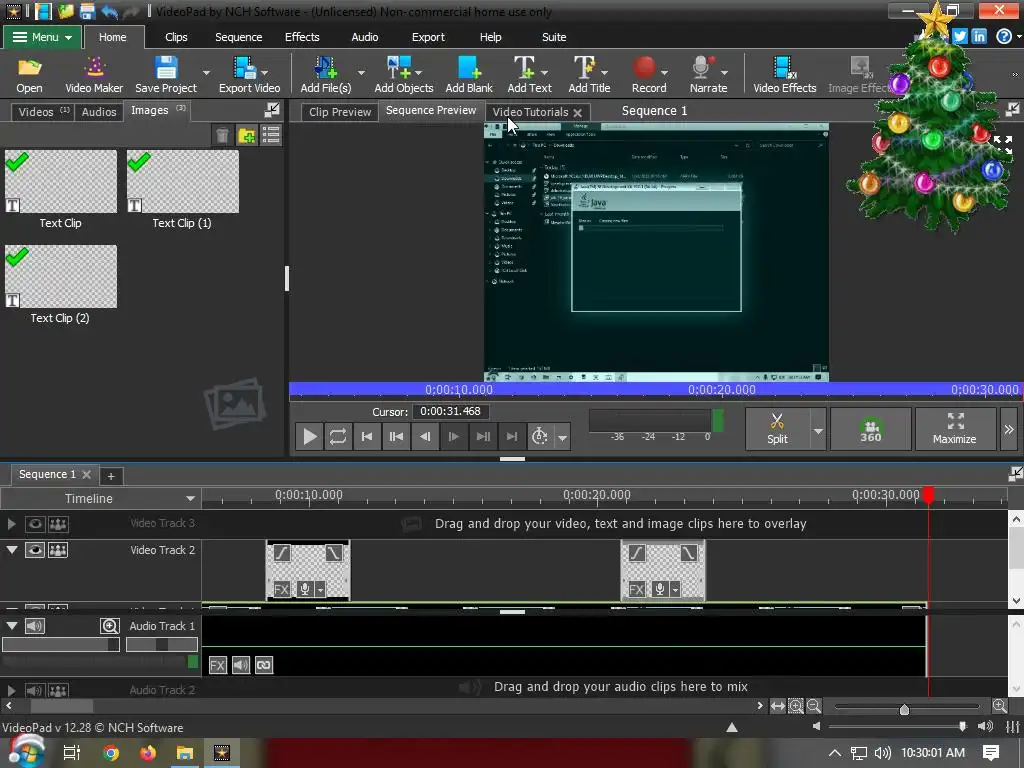Click Add Objects in the toolbar

click(x=404, y=74)
